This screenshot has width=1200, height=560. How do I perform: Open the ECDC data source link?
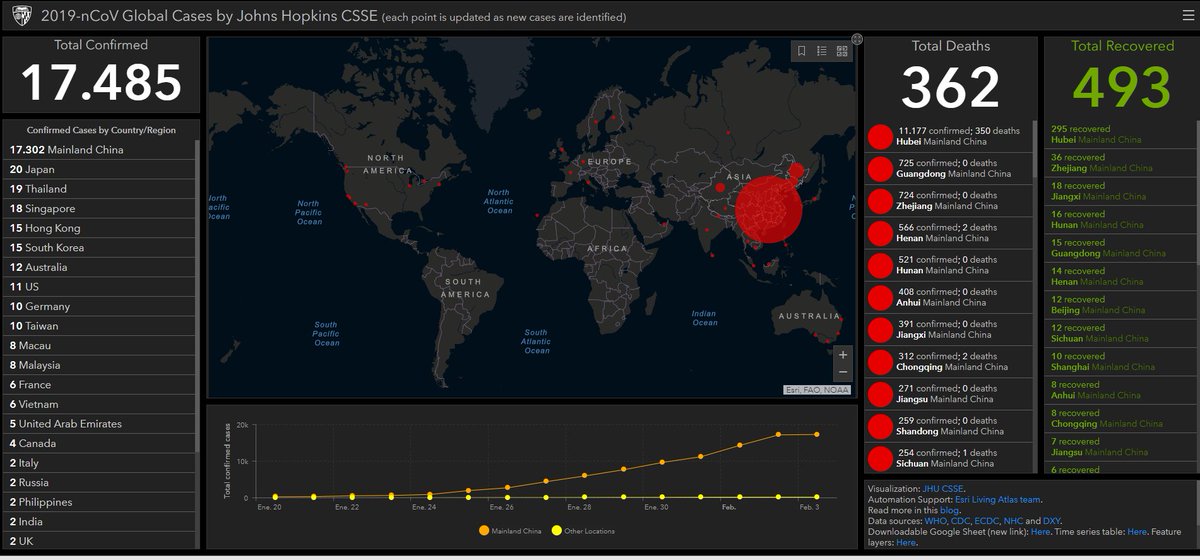click(989, 521)
